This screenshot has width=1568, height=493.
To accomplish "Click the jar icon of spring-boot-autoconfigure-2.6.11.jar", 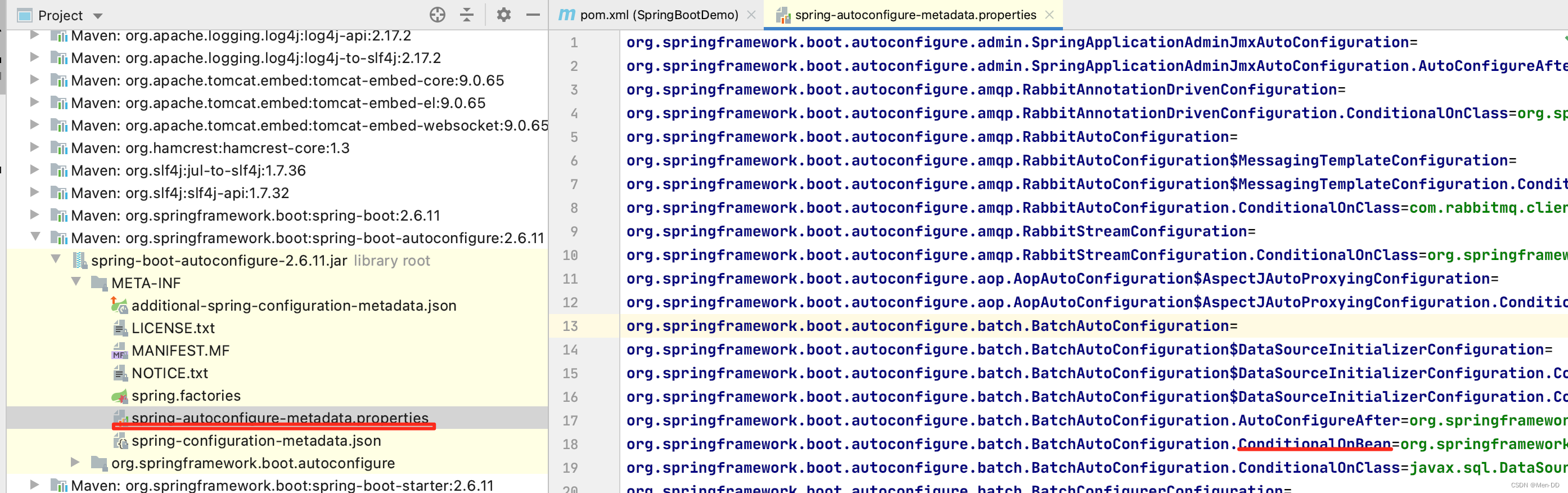I will pos(80,261).
